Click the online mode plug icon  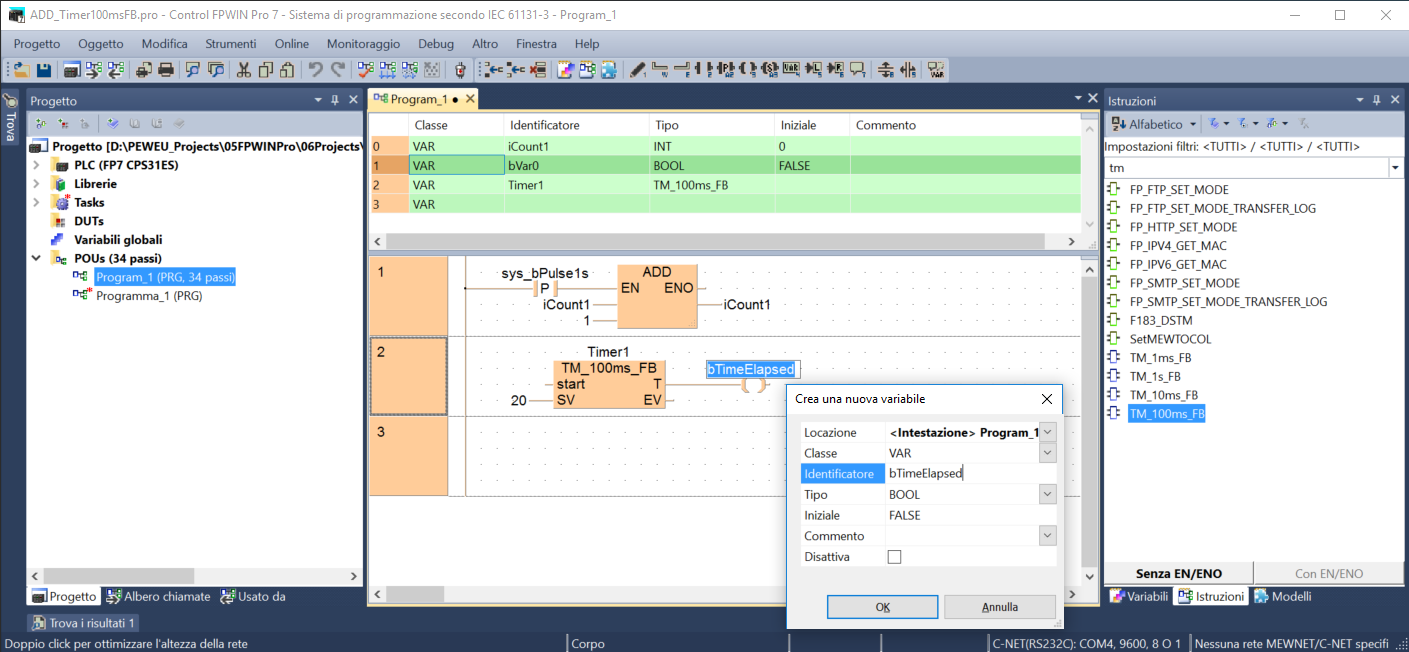[460, 70]
